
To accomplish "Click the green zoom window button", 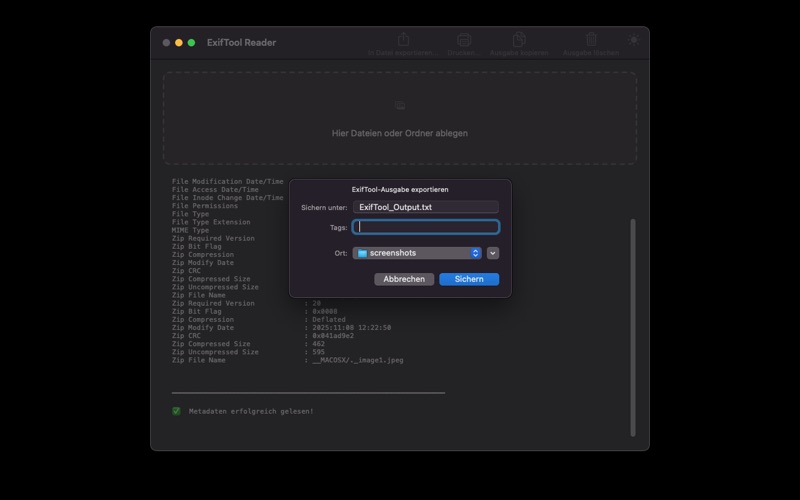I will pos(191,43).
